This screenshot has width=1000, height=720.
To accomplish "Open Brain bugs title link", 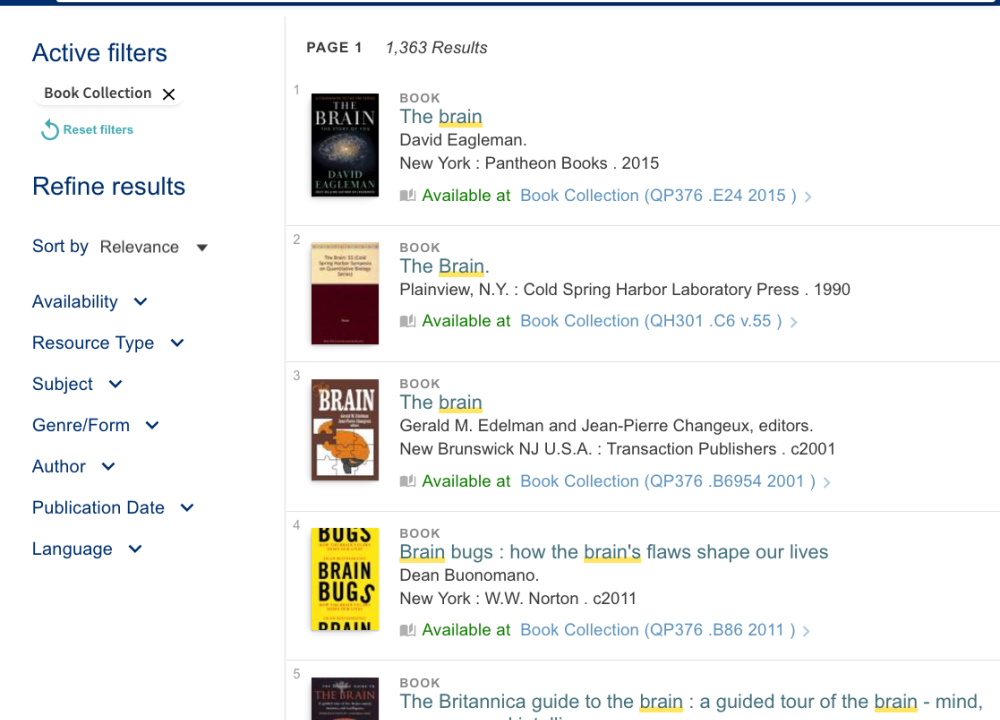I will 613,552.
